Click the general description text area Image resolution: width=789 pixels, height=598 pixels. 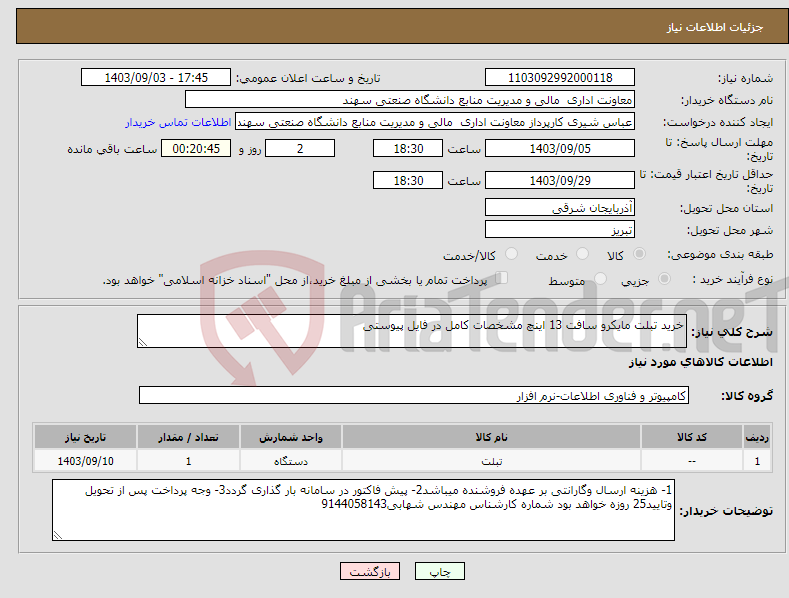click(412, 331)
